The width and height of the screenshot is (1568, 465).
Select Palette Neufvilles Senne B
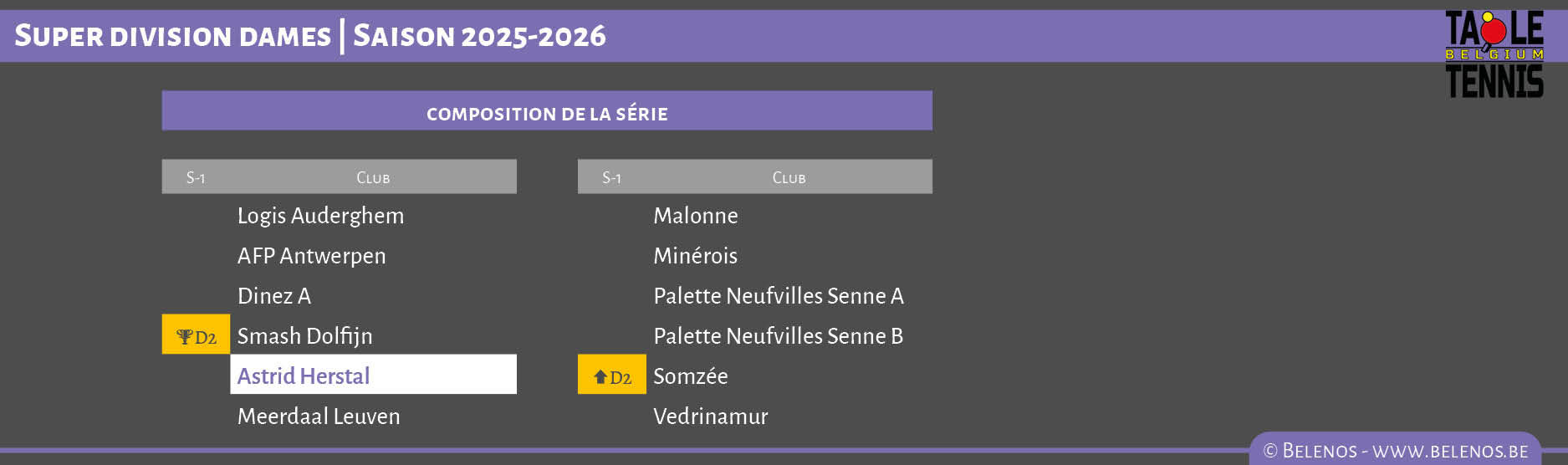pos(778,336)
